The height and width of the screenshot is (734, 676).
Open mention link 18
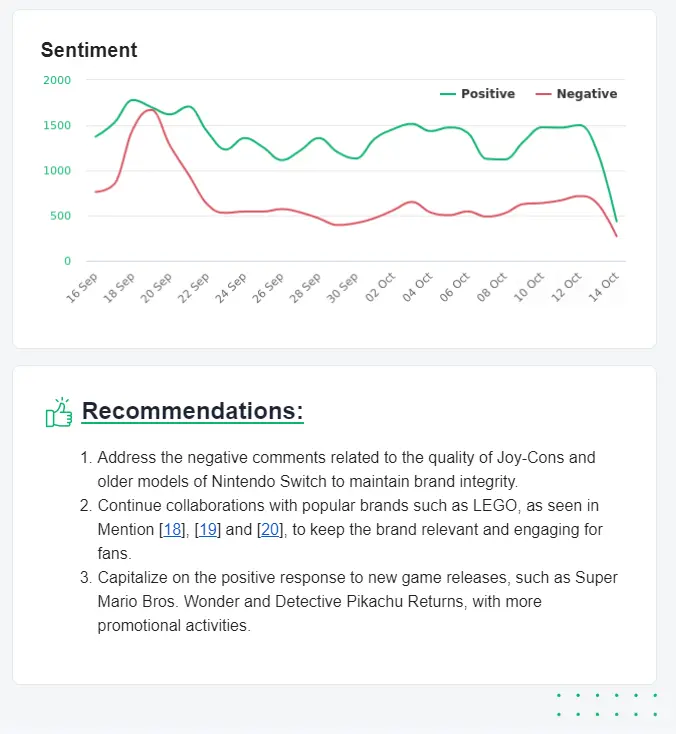coord(173,529)
